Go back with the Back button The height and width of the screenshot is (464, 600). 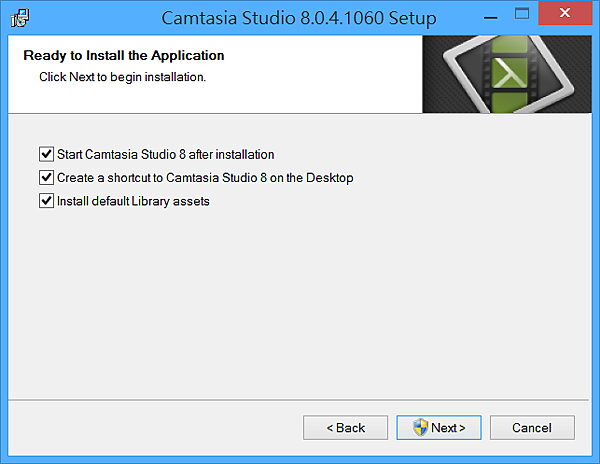coord(346,428)
